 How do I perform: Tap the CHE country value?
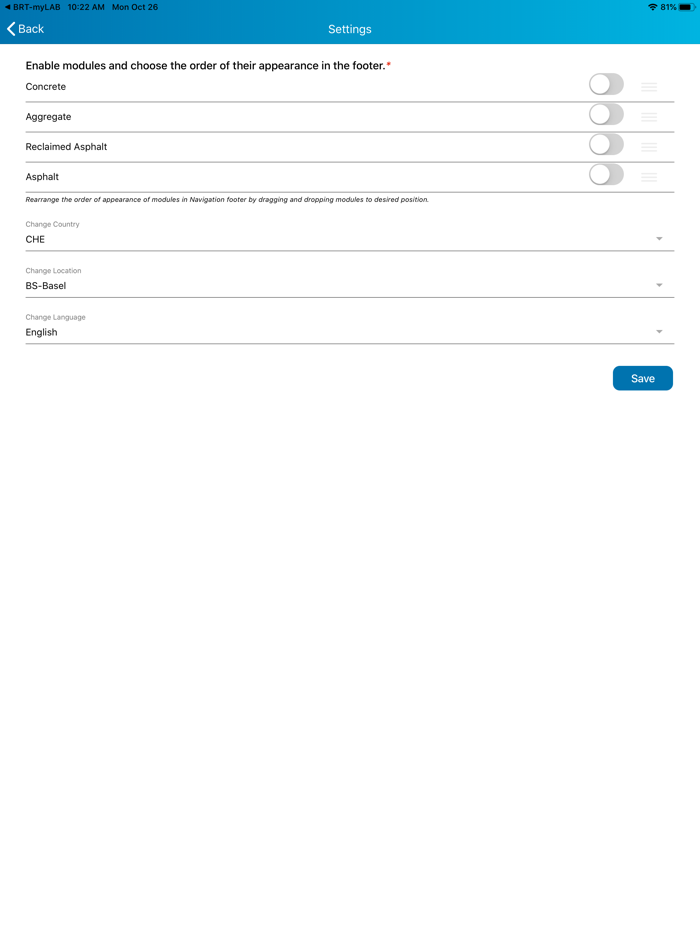(x=35, y=240)
